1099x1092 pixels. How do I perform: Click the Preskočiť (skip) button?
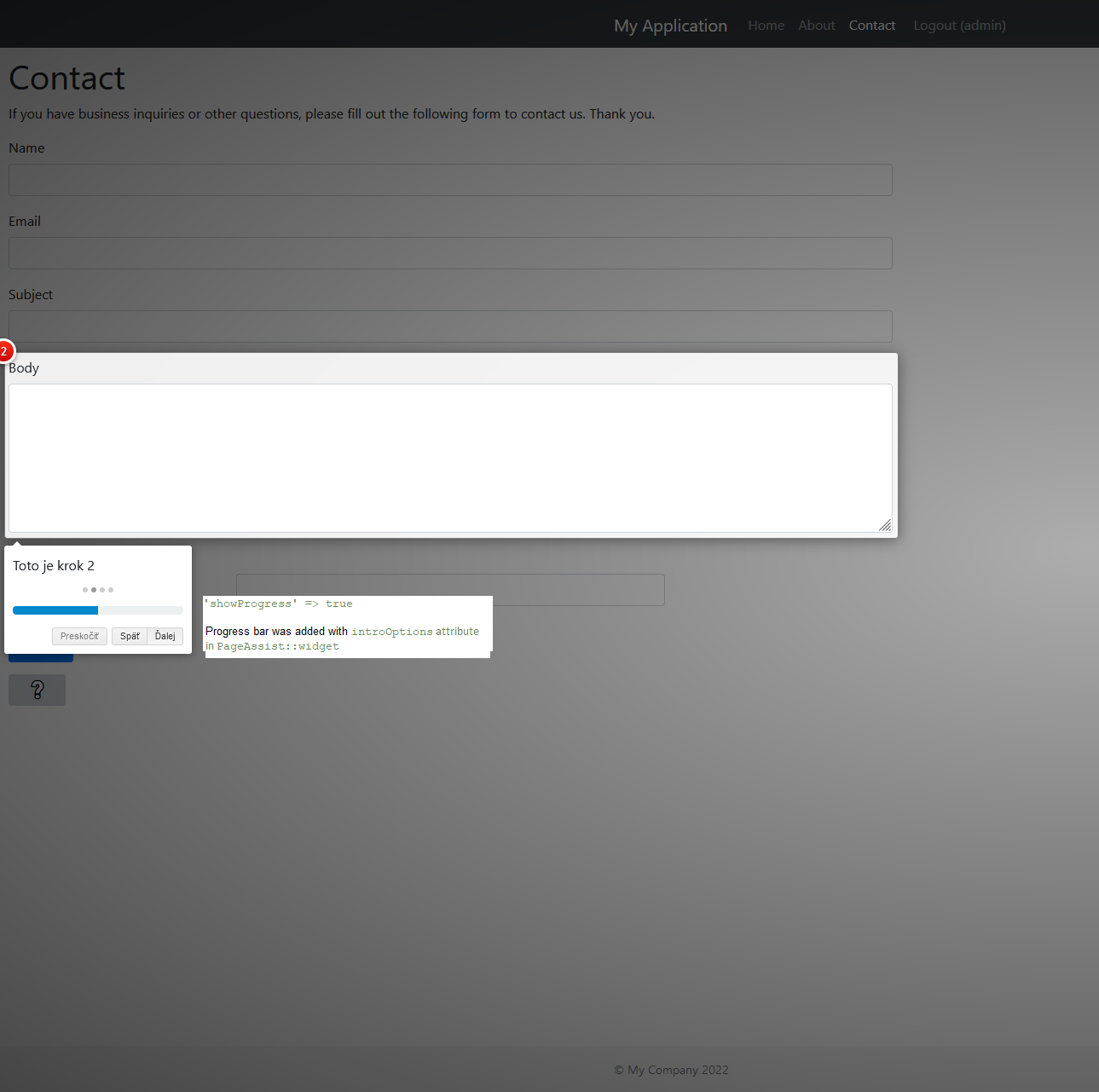79,636
